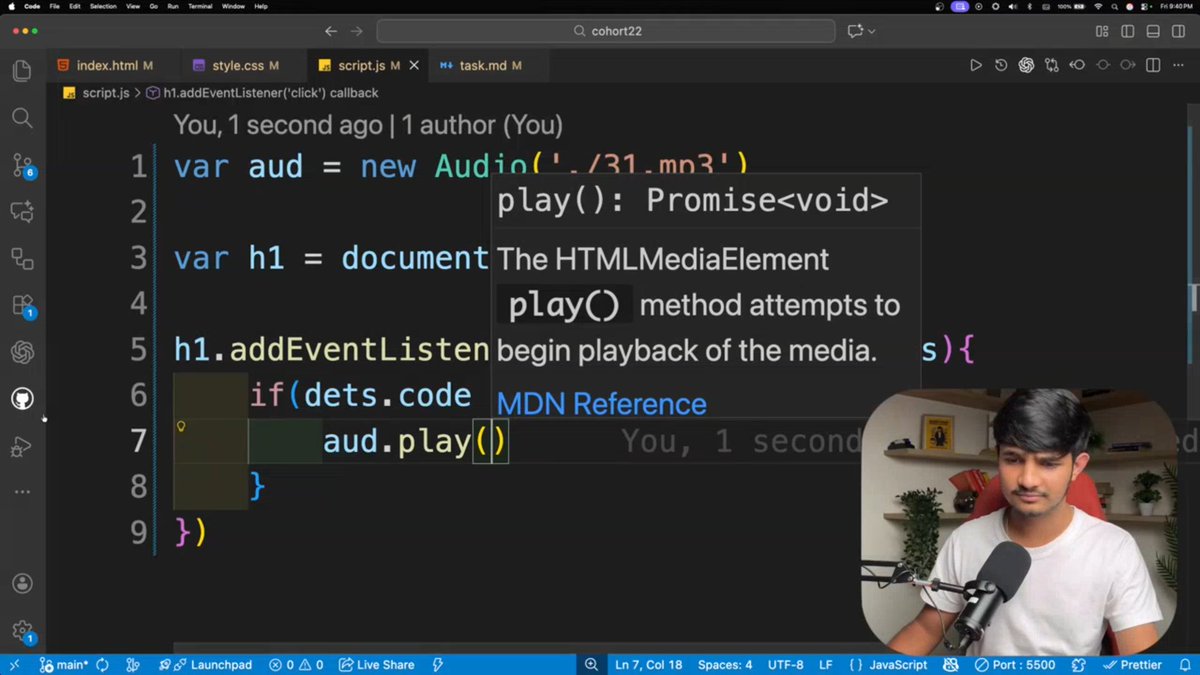Click Ln 7, Col 18 to go to line

pos(648,664)
